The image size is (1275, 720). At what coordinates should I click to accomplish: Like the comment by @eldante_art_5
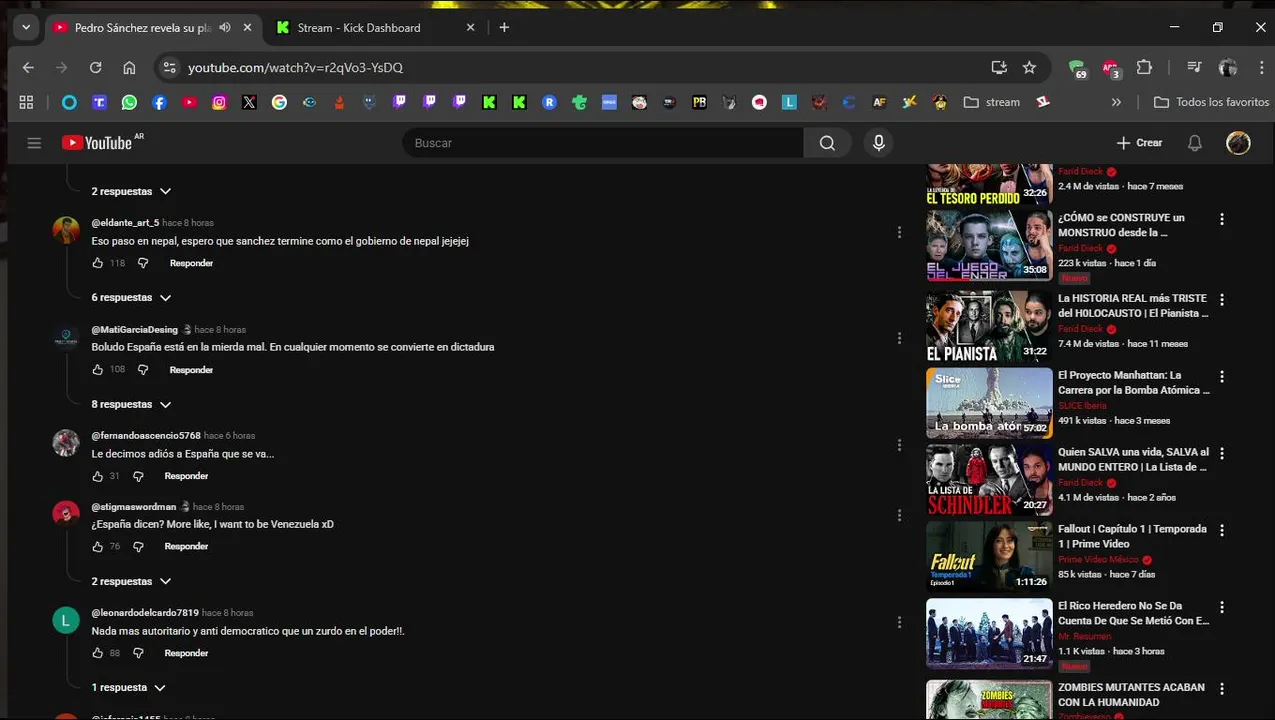click(97, 263)
